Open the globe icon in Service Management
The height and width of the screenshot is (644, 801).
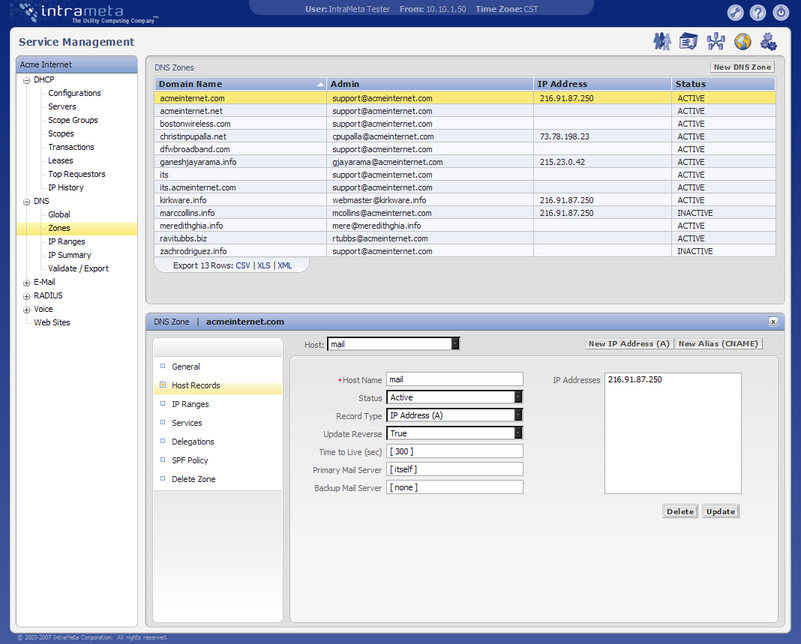743,41
